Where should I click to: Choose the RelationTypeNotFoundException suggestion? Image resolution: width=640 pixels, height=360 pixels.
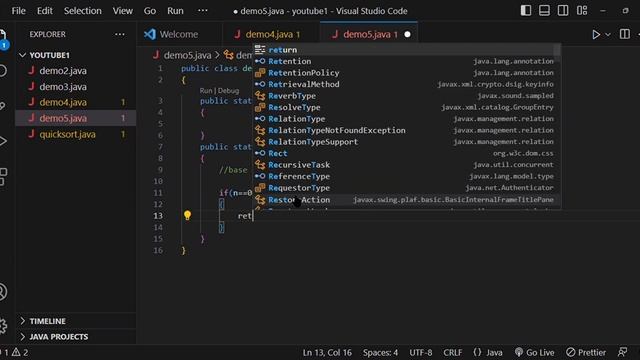pyautogui.click(x=407, y=130)
